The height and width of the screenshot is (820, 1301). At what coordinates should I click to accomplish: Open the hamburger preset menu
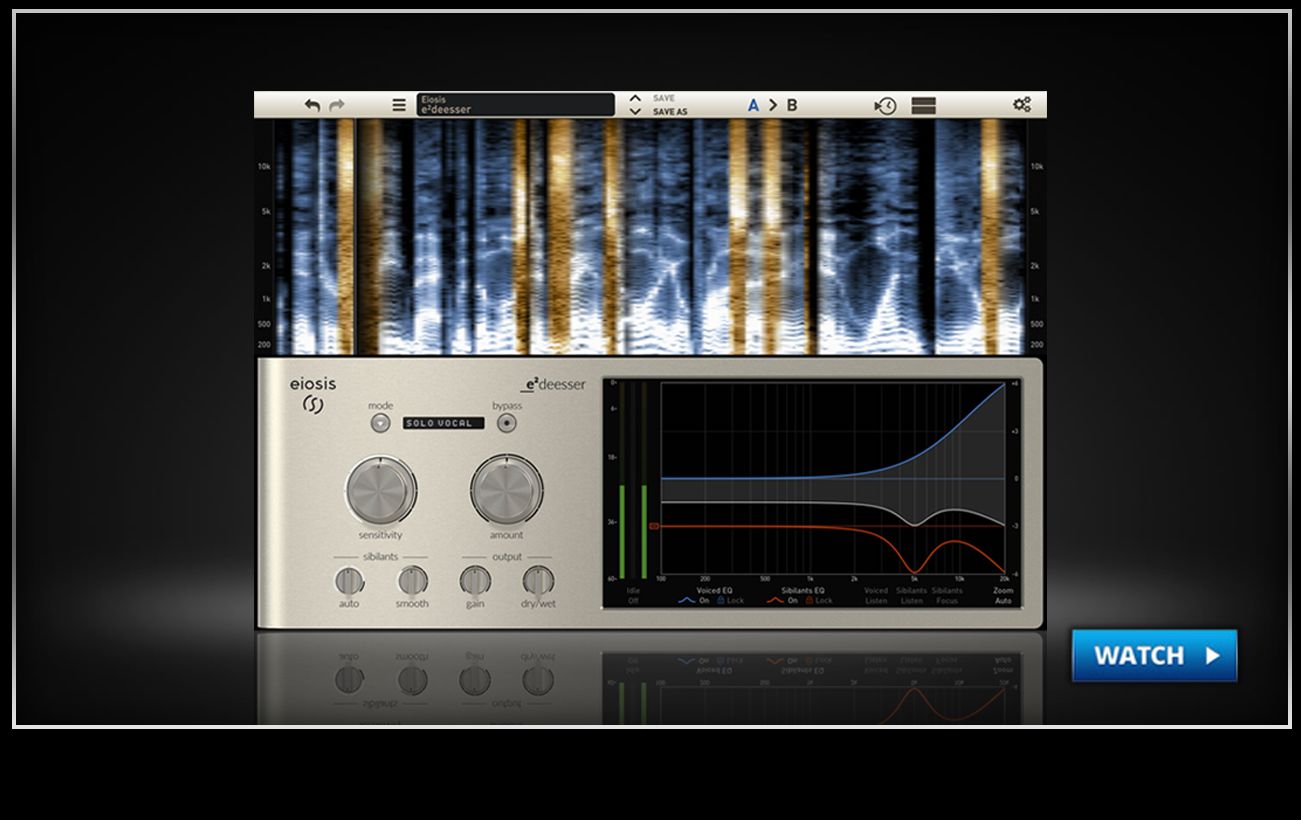tap(399, 104)
